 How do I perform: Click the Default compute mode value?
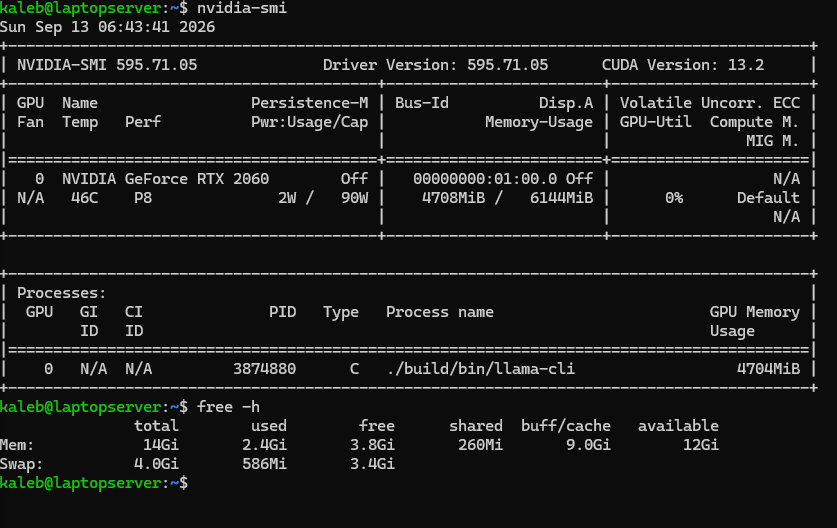(768, 198)
